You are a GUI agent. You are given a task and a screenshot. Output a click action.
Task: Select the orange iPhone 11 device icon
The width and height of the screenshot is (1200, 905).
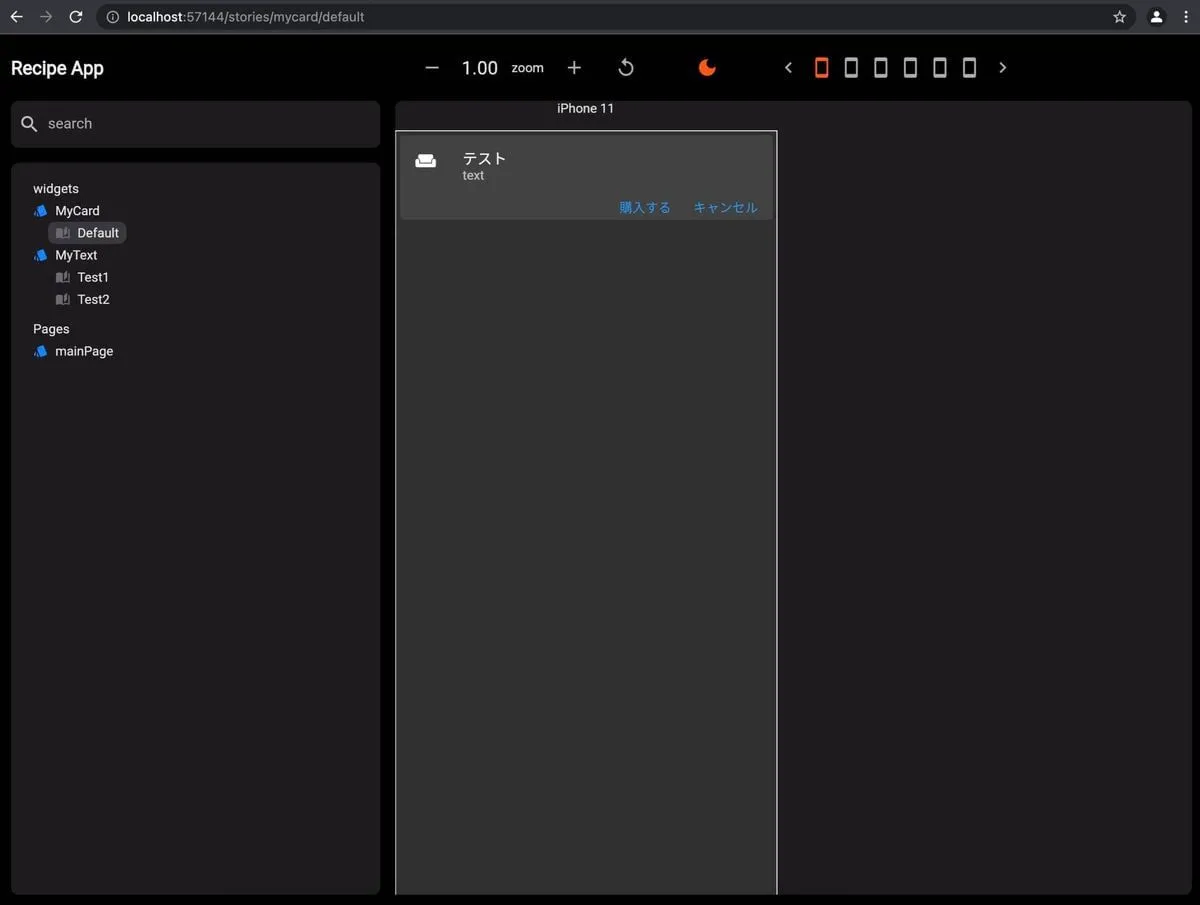click(822, 68)
